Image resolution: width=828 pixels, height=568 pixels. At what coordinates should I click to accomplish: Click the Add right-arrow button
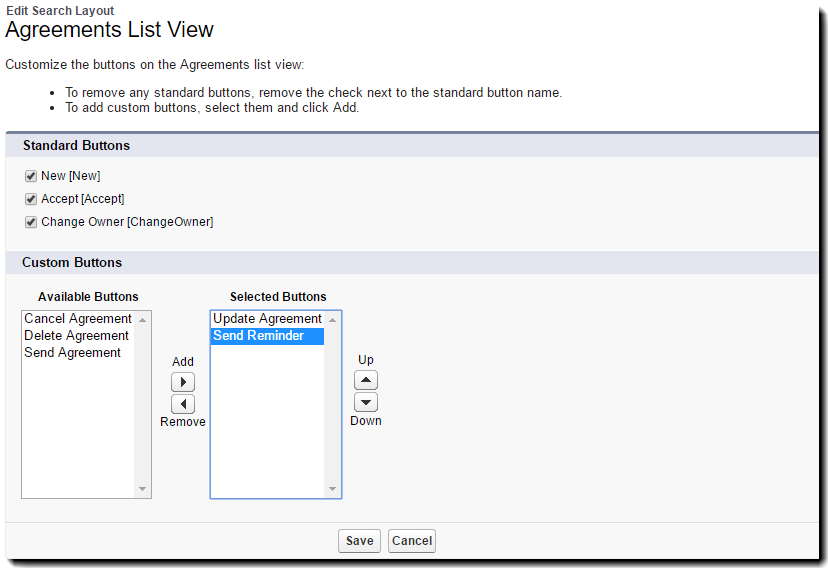coord(183,382)
